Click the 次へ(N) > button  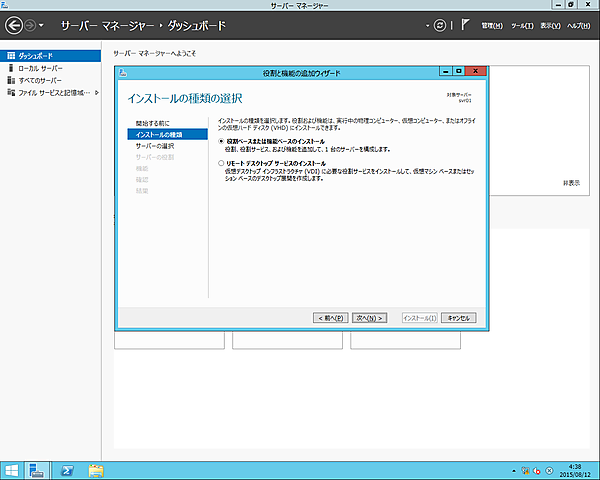pos(370,318)
